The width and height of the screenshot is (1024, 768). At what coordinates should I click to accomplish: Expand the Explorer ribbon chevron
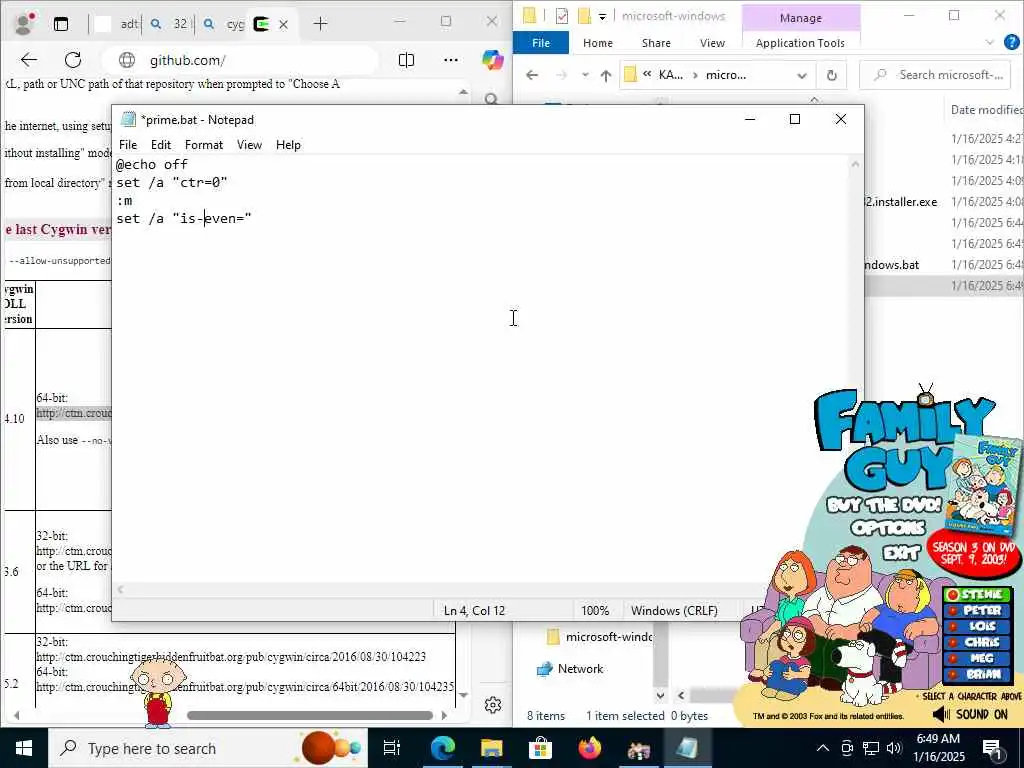989,43
